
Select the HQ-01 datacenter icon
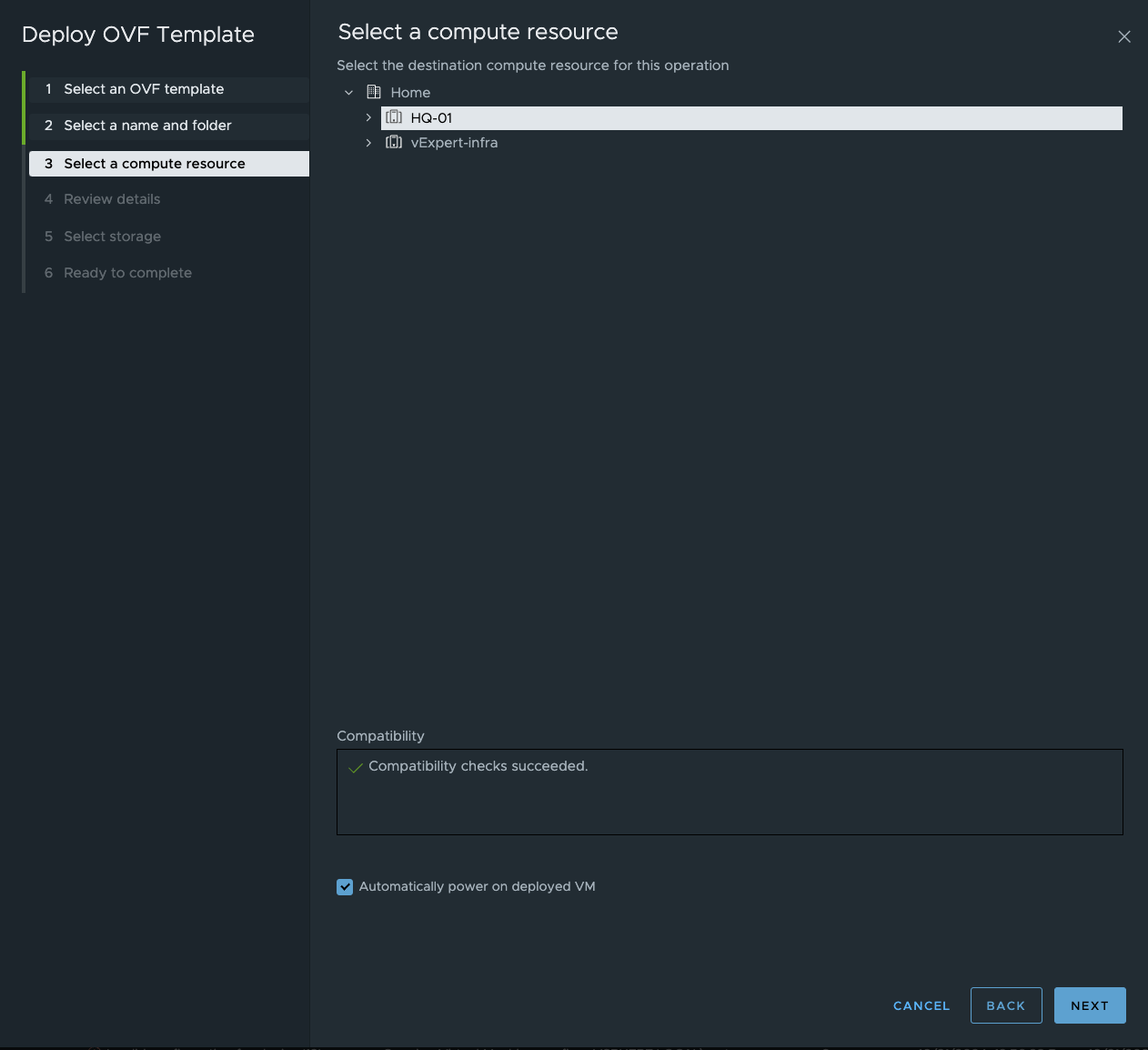click(394, 117)
